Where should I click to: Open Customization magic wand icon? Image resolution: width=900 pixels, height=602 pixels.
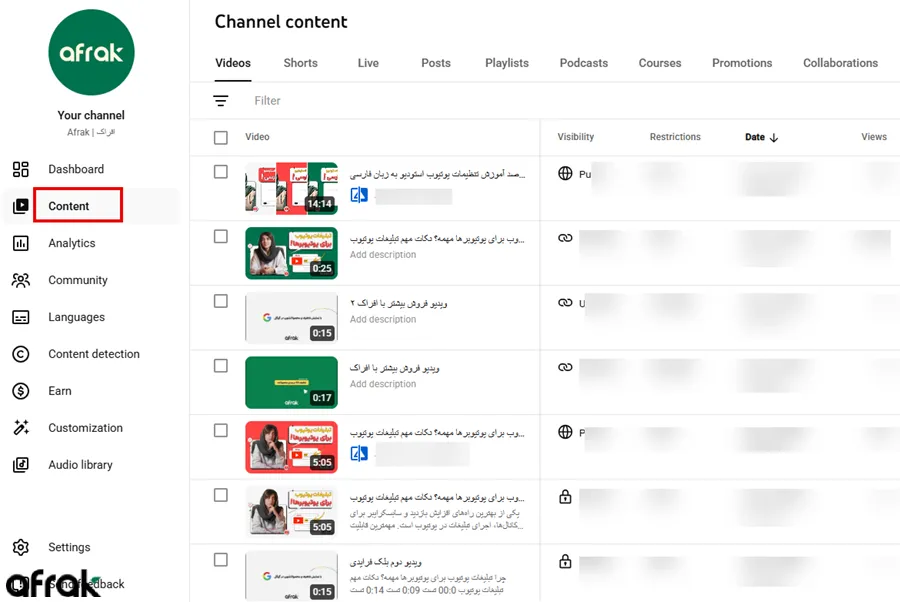click(x=21, y=428)
